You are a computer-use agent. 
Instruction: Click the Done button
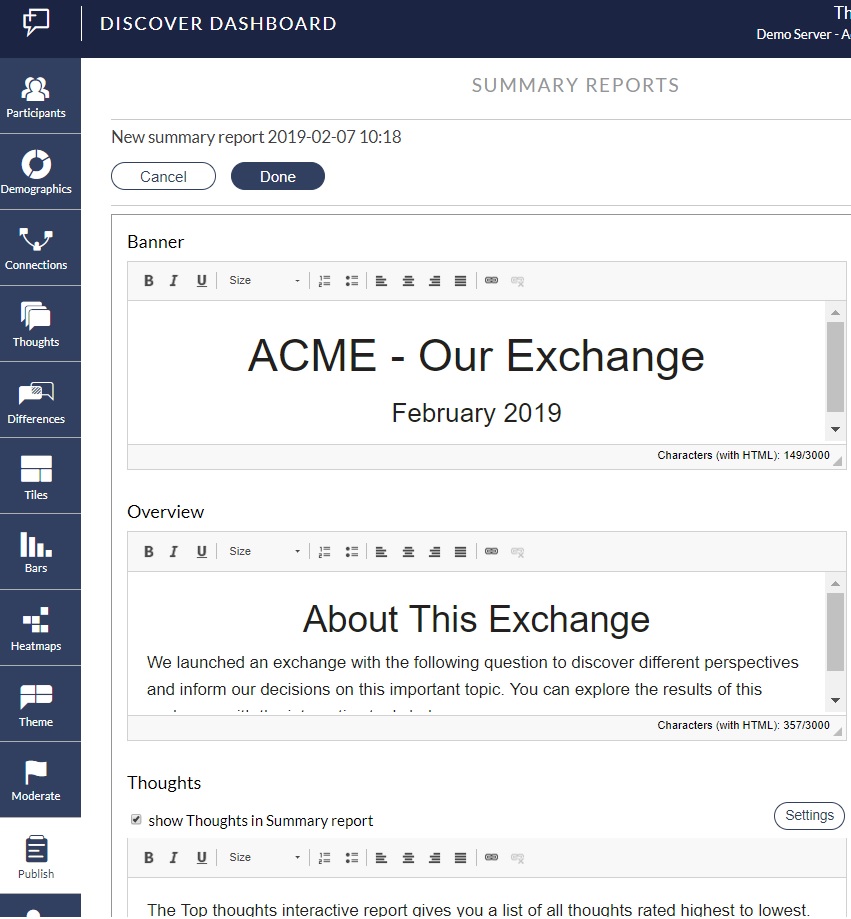(x=278, y=176)
